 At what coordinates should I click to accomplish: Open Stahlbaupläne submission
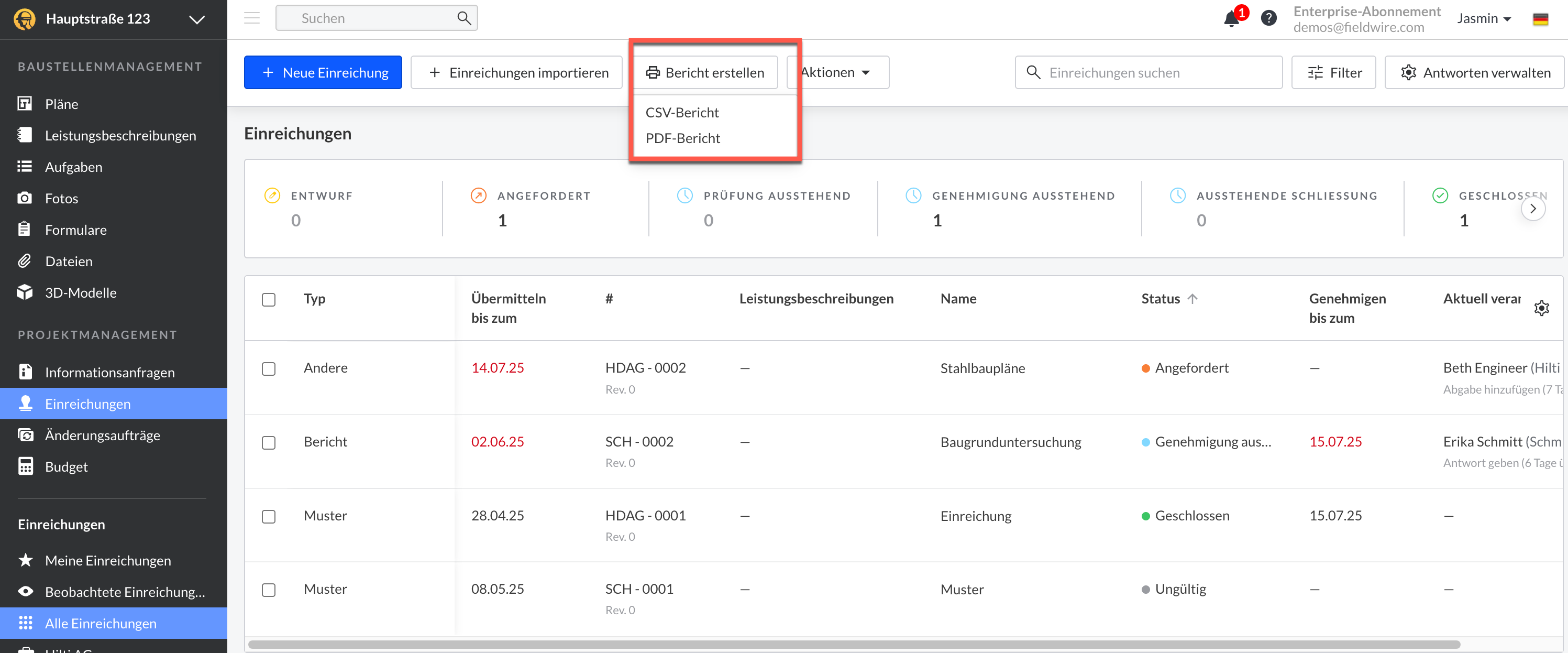[982, 368]
